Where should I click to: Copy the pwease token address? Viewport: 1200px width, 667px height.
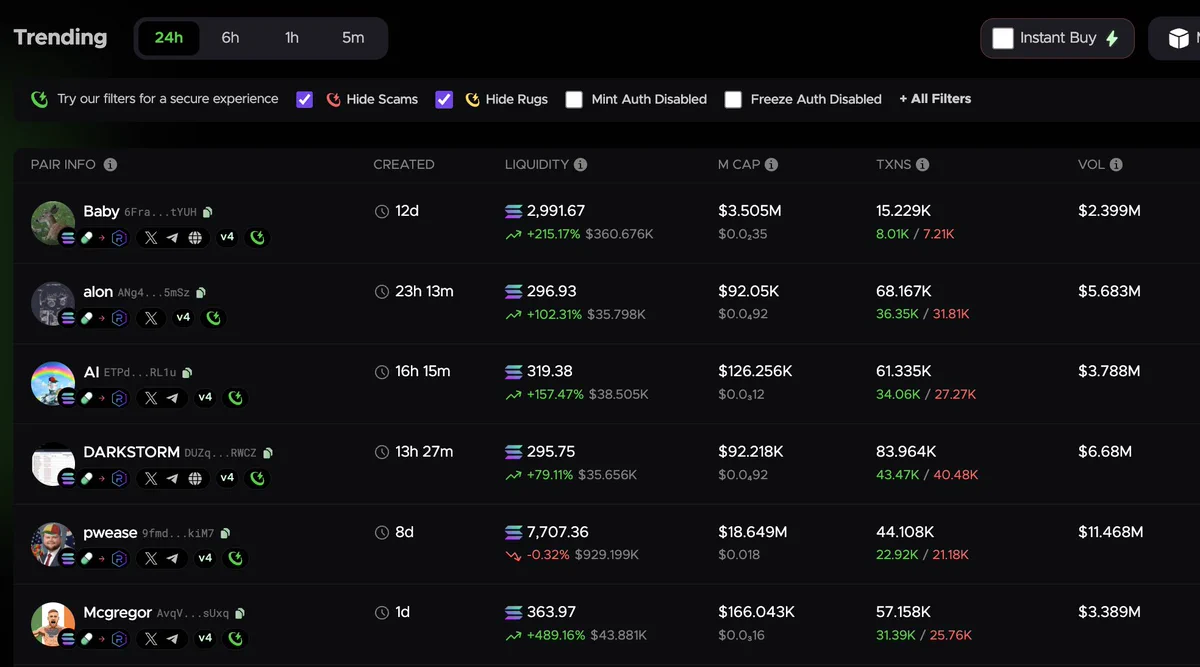225,534
